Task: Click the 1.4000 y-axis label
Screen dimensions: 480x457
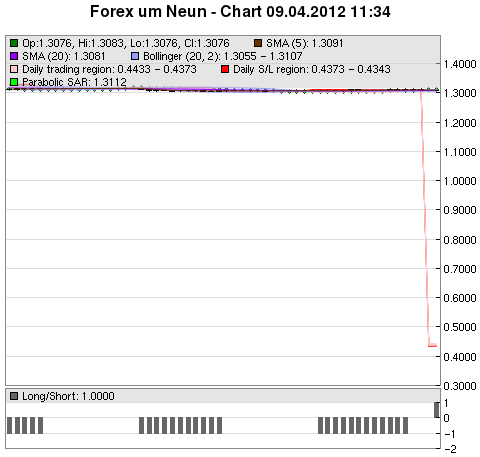Action: tap(460, 64)
